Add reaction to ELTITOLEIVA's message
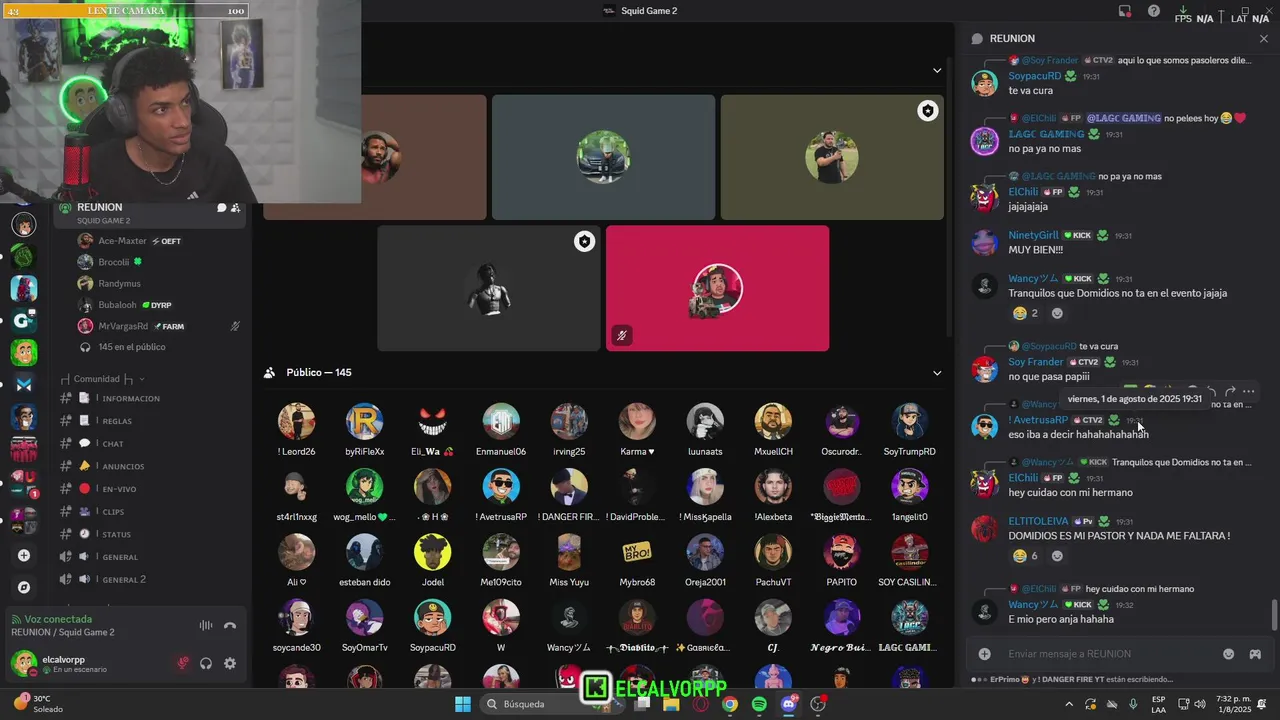Image resolution: width=1280 pixels, height=720 pixels. pyautogui.click(x=1057, y=556)
